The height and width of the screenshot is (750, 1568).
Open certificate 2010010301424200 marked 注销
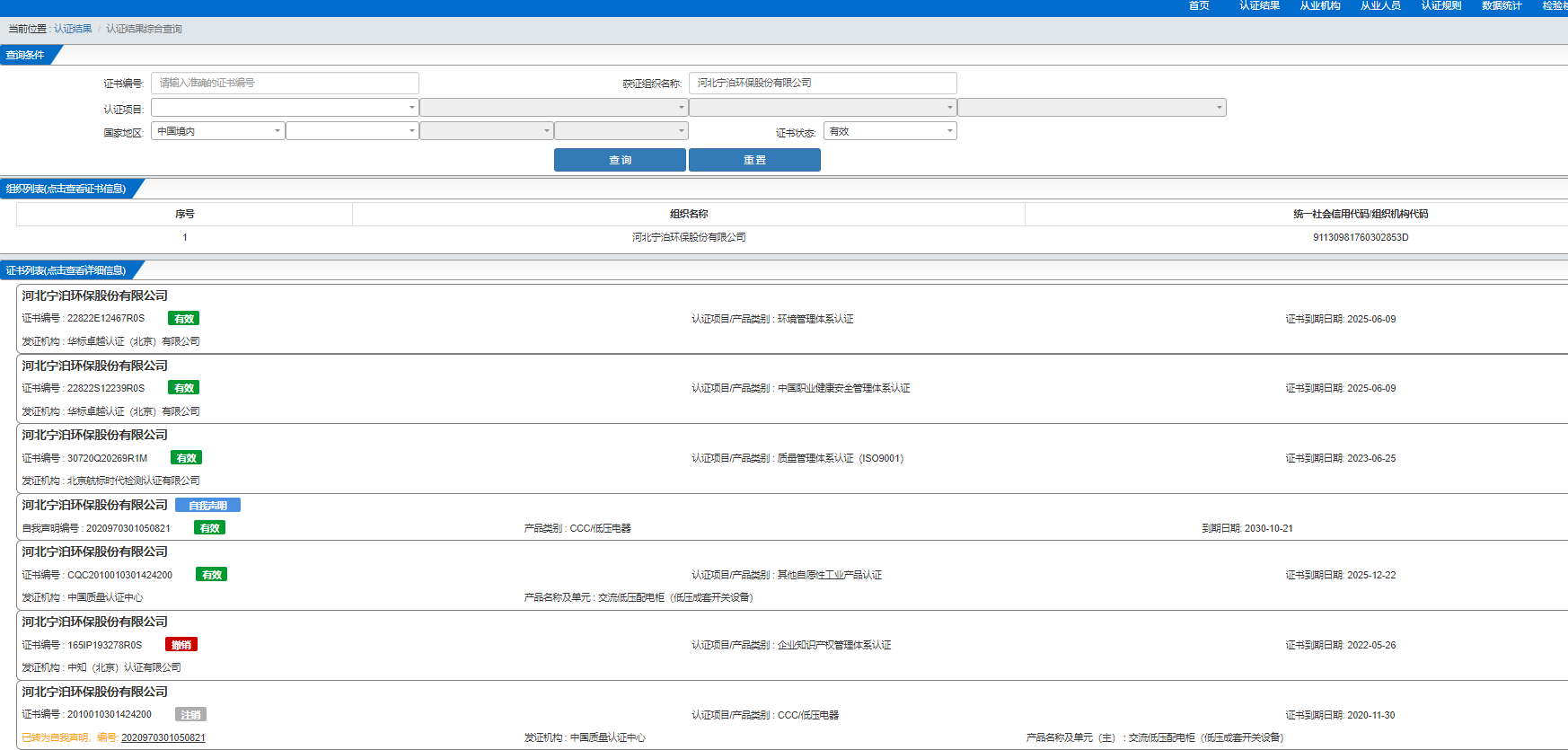click(x=110, y=714)
